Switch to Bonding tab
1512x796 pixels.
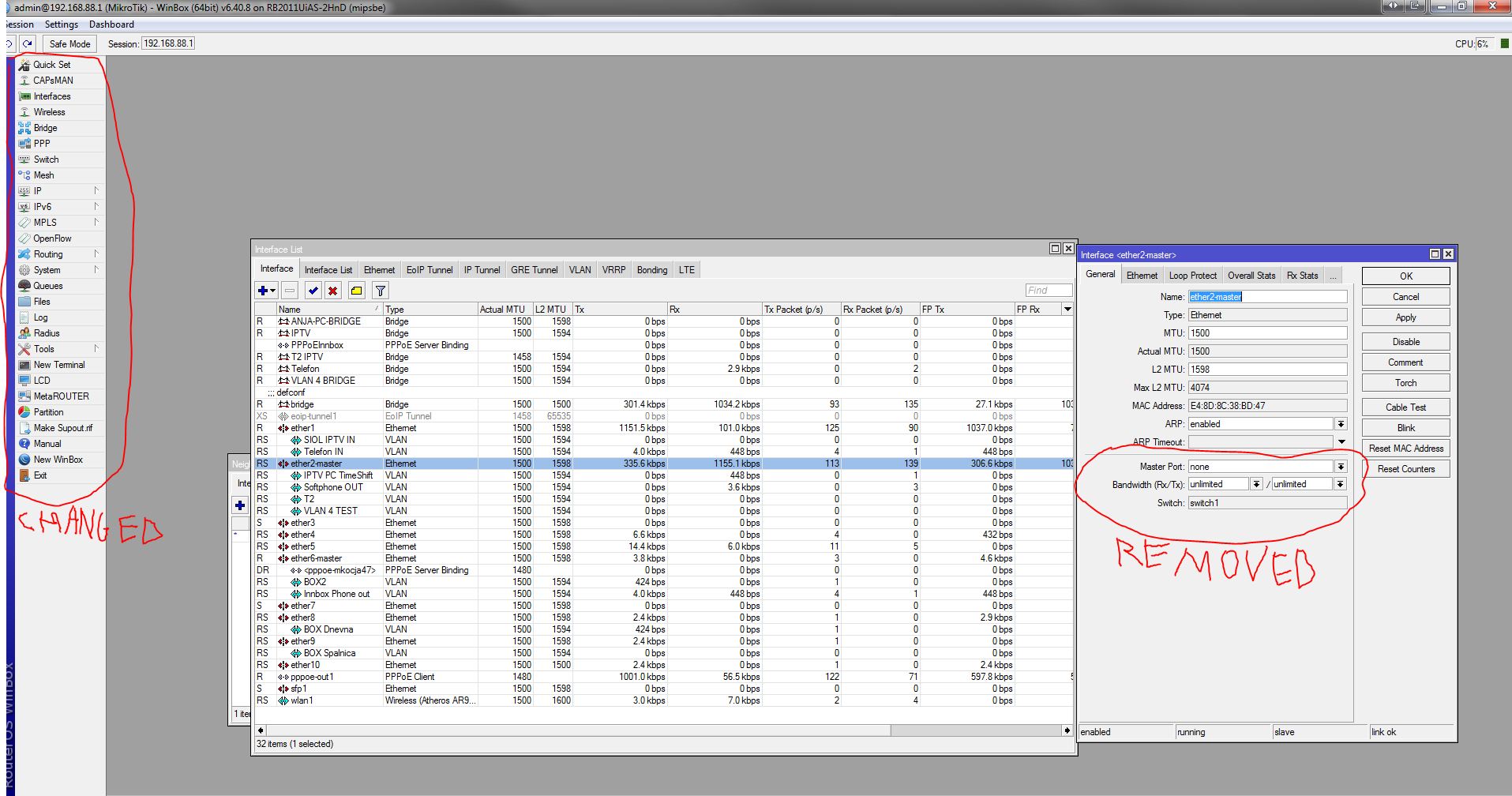pyautogui.click(x=652, y=270)
